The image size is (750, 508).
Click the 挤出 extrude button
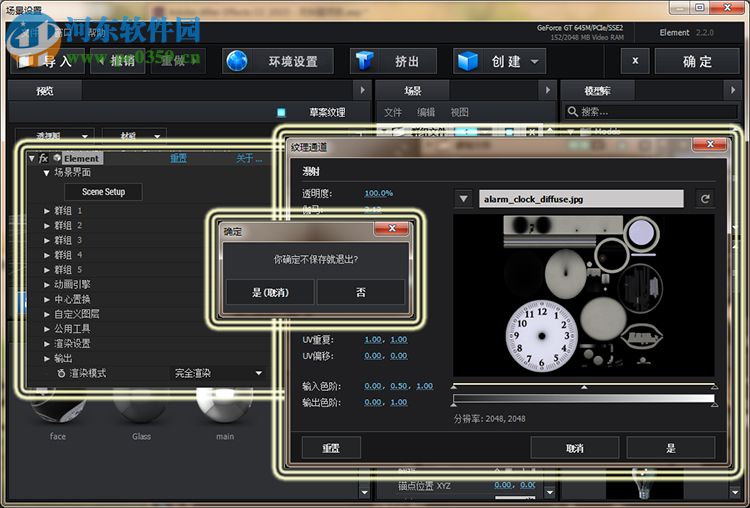tap(393, 61)
